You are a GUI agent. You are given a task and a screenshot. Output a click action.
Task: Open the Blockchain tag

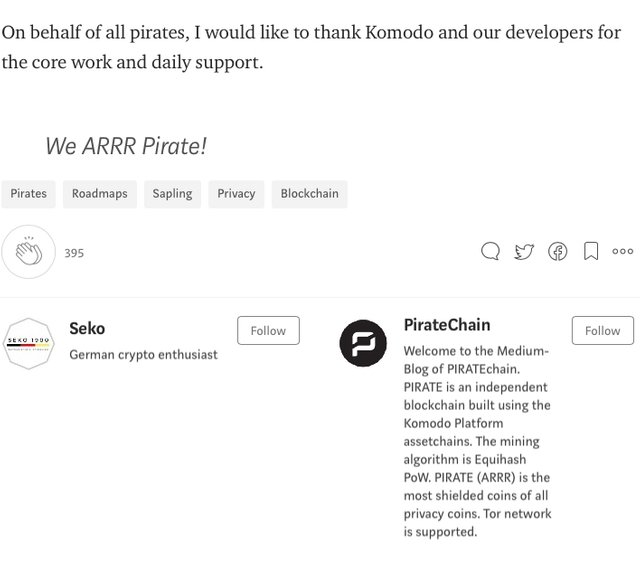coord(309,194)
